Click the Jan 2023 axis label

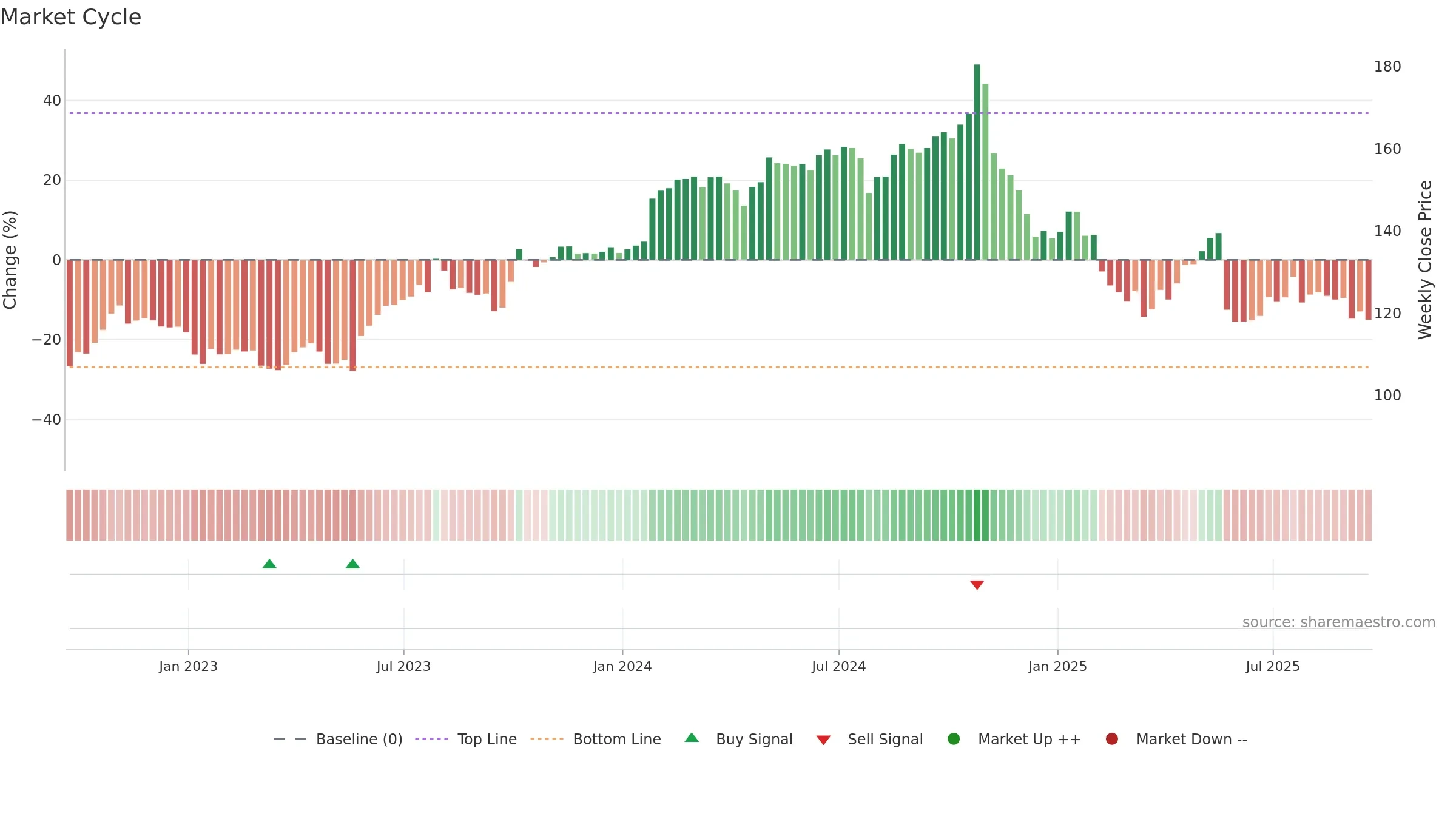click(188, 667)
